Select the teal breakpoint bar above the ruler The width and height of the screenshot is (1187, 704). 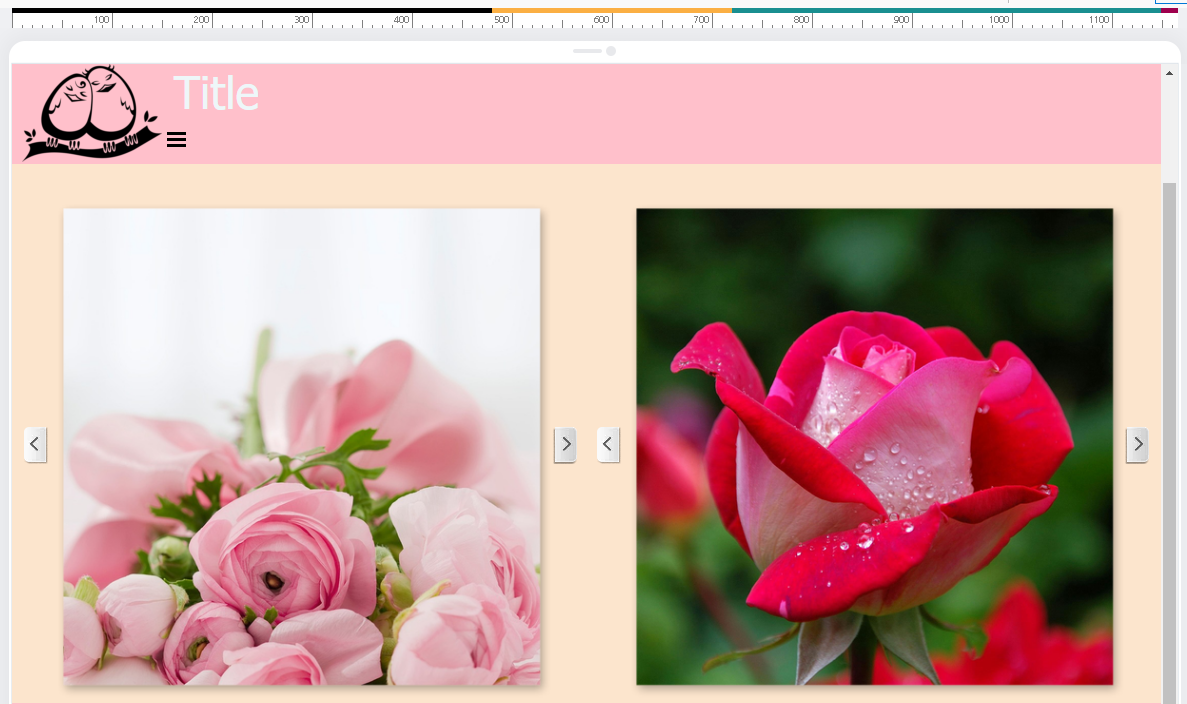(x=945, y=10)
